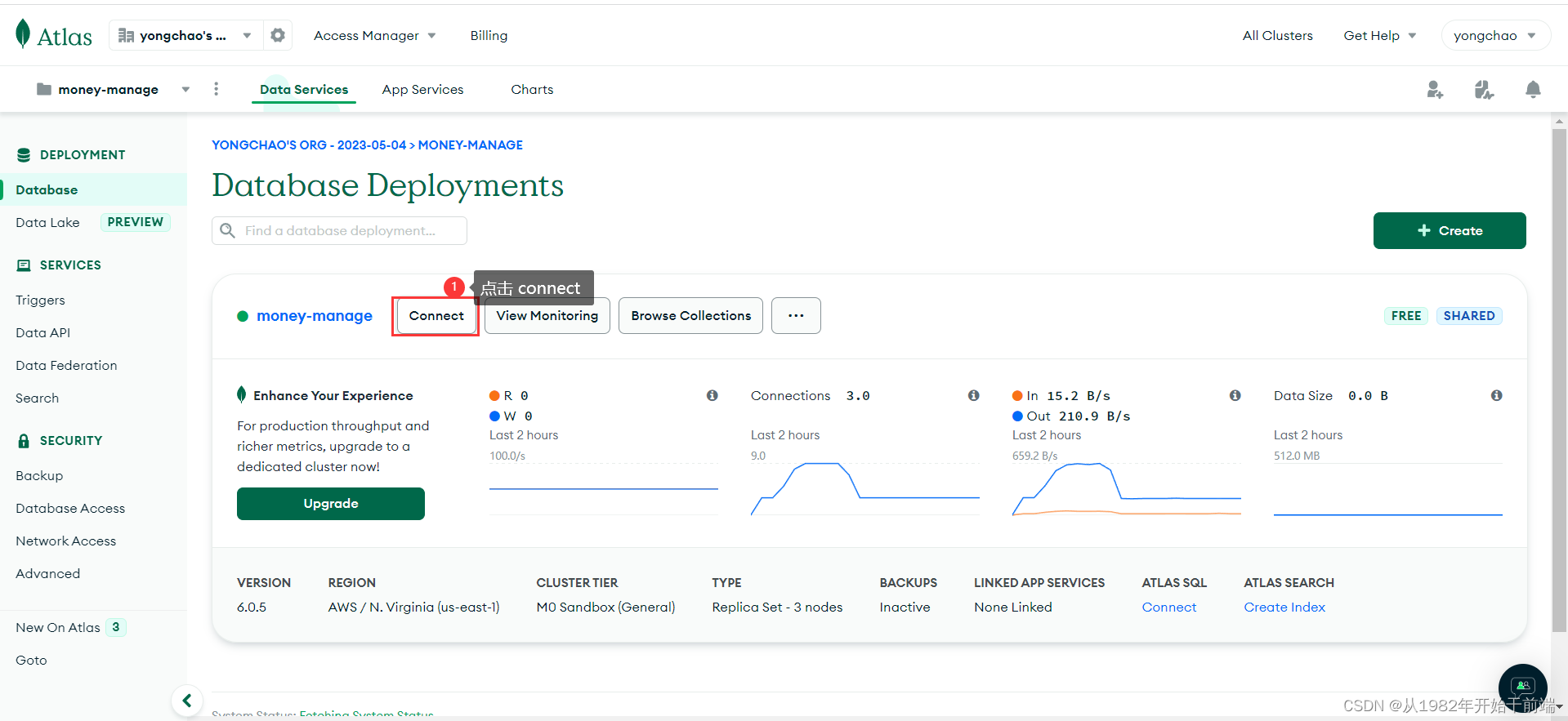Open Database Access settings

click(70, 508)
